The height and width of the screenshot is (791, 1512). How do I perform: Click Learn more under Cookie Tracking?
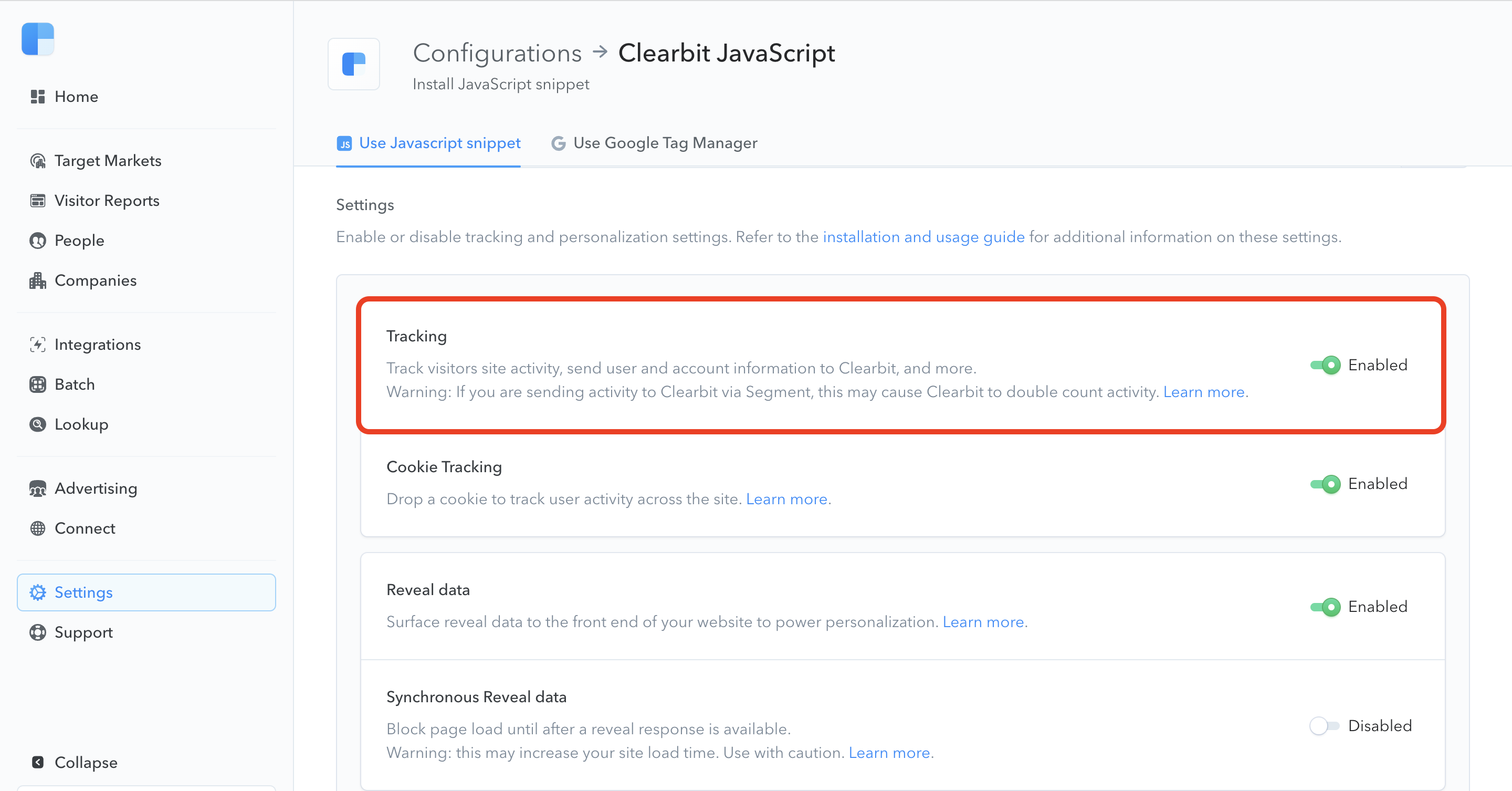(x=786, y=498)
